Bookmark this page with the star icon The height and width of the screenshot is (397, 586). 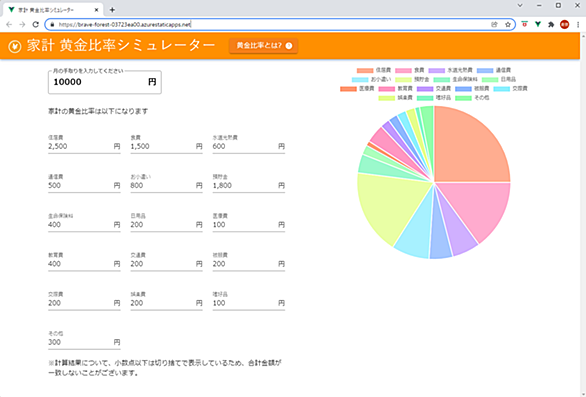tap(508, 25)
